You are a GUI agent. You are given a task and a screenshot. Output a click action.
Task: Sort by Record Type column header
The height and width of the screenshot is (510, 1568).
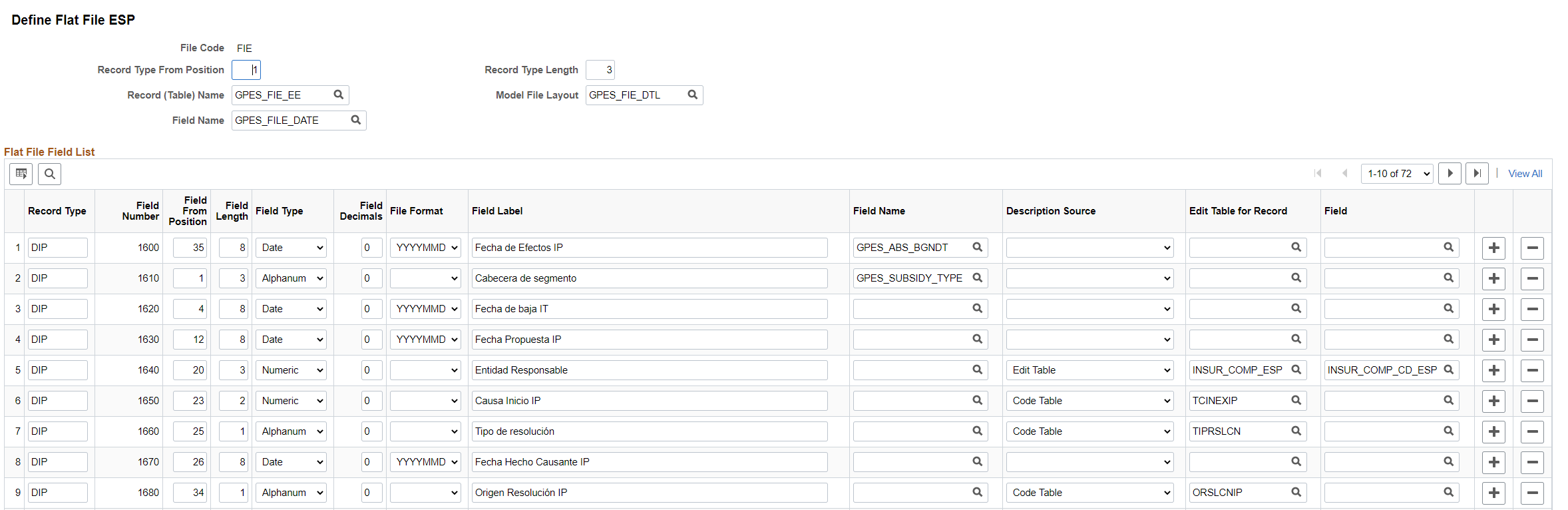pos(57,211)
